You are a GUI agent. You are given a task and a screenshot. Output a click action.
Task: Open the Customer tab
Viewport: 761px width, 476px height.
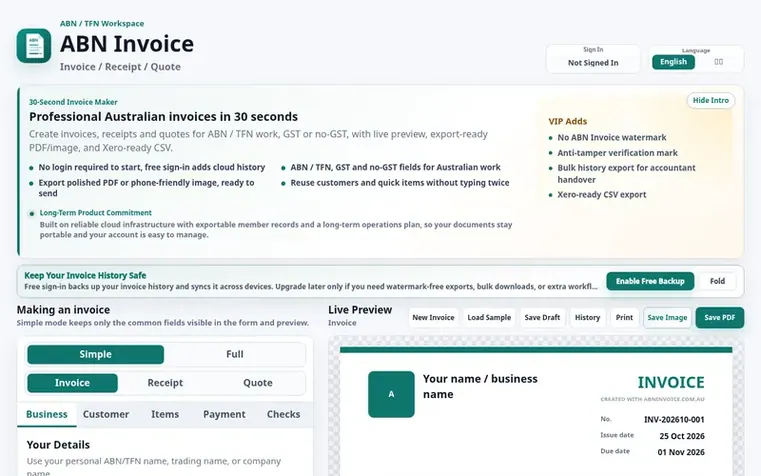click(106, 414)
